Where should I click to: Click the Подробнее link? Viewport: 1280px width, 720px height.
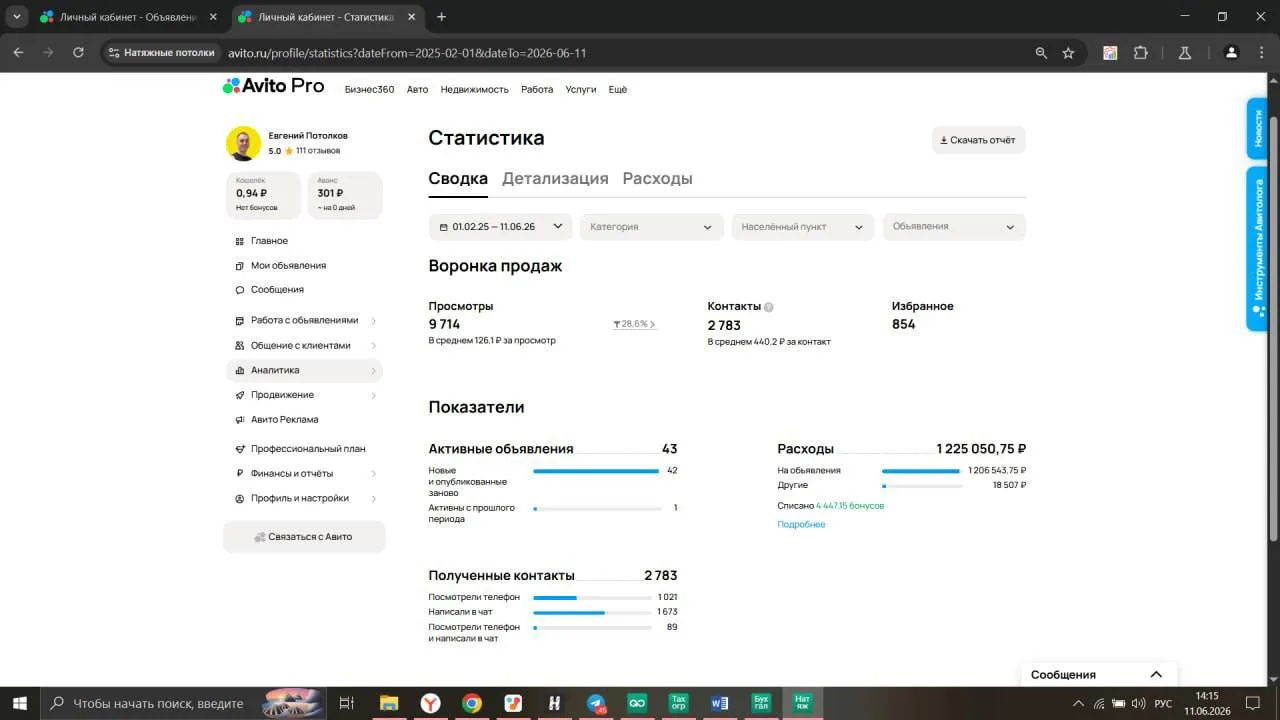pyautogui.click(x=801, y=525)
